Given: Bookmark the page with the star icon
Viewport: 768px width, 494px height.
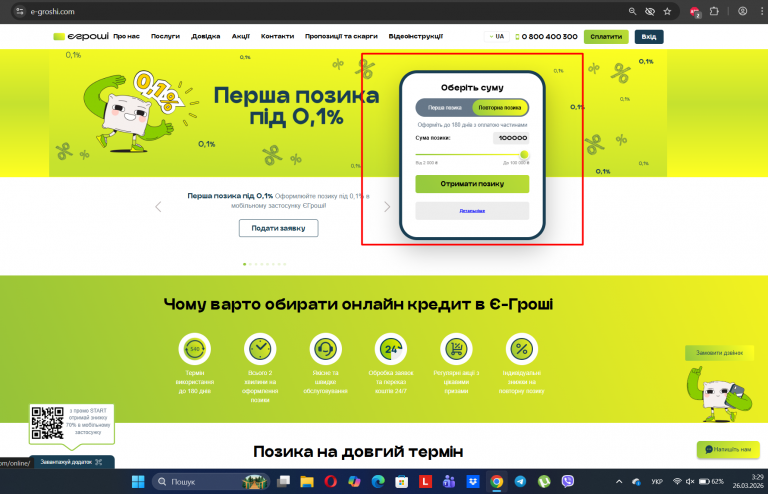Looking at the screenshot, I should 667,11.
